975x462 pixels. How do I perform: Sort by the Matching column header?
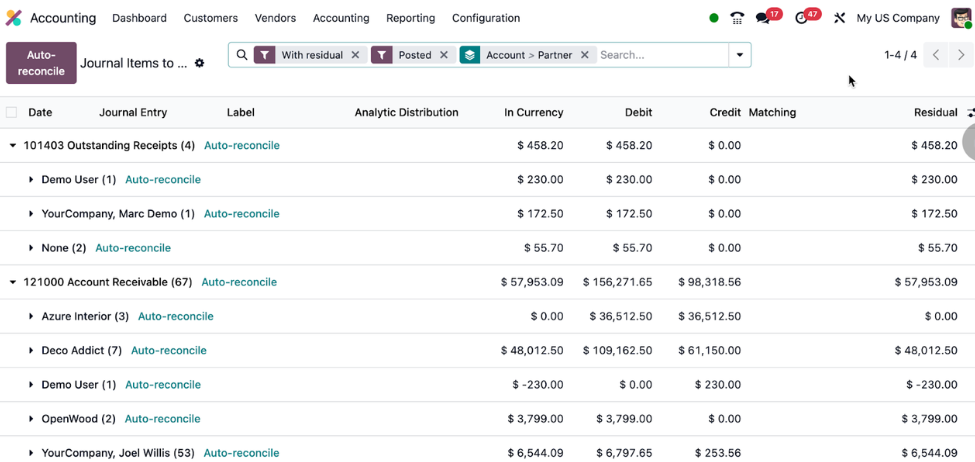[772, 113]
